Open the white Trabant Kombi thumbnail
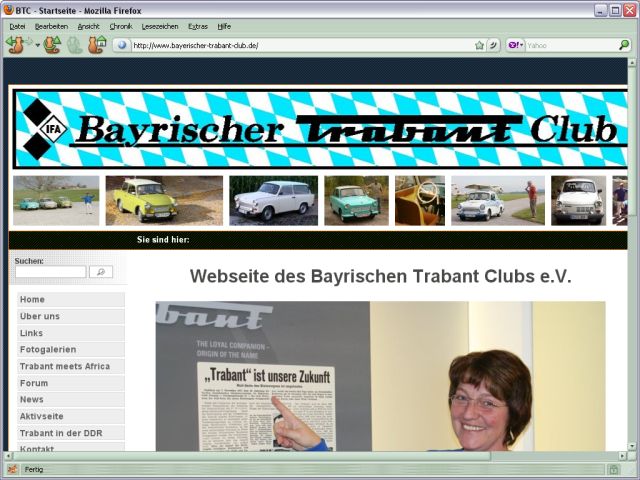Viewport: 640px width, 480px height. [273, 200]
